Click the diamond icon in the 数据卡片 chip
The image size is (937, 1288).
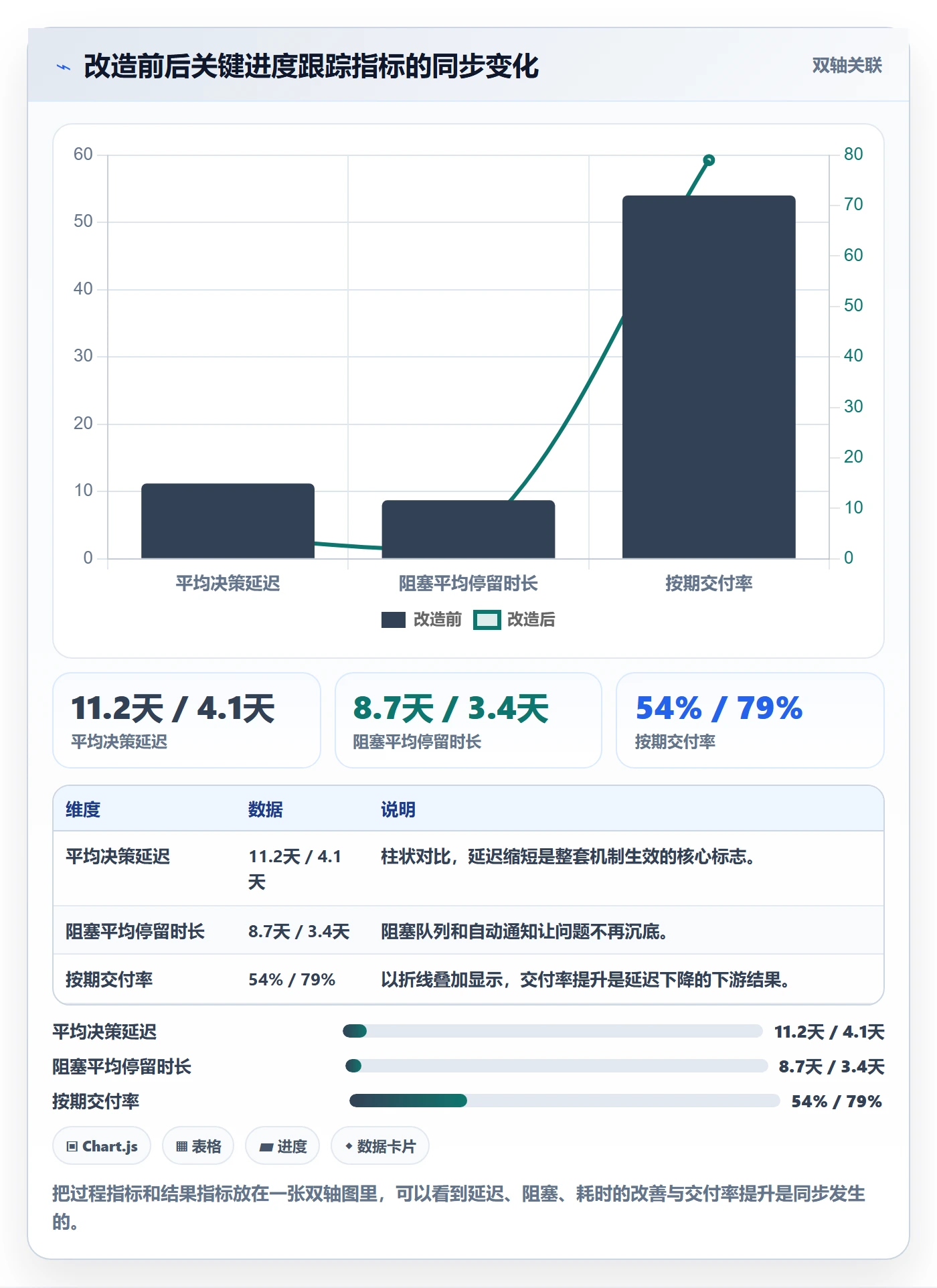(x=349, y=1146)
